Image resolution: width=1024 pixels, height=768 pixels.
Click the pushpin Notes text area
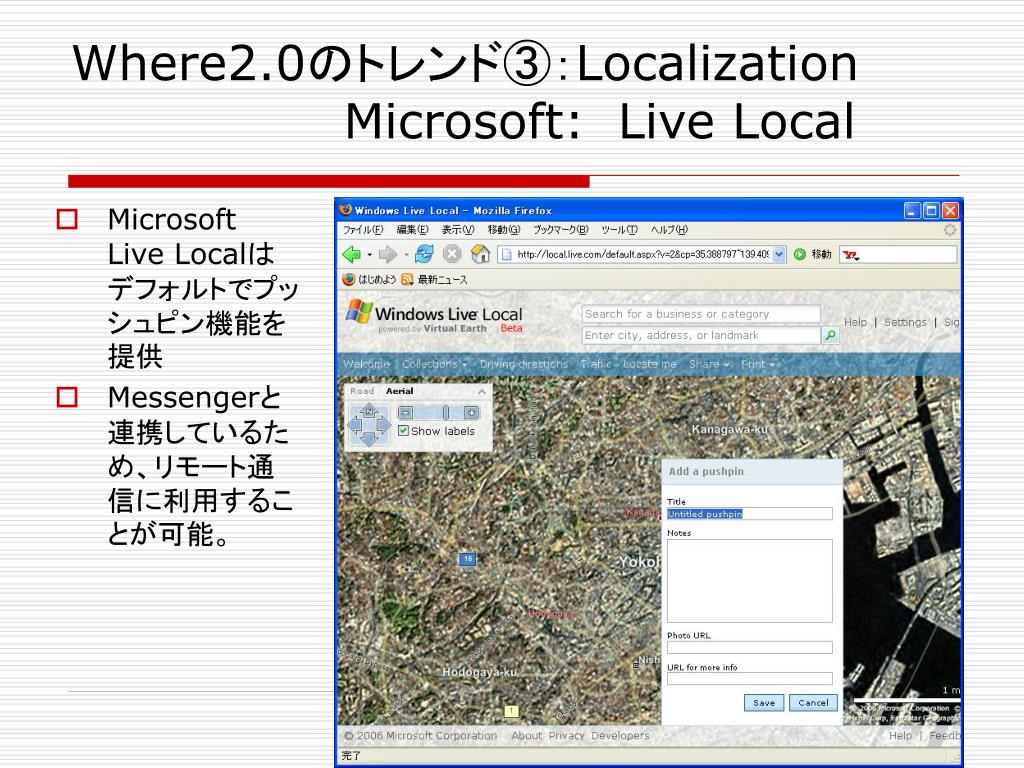750,581
